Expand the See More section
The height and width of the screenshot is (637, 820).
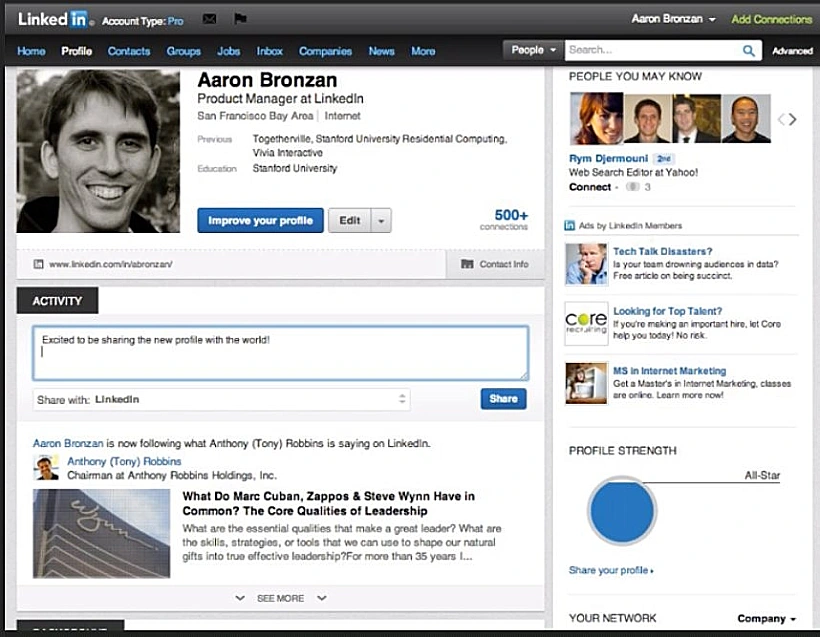(280, 597)
